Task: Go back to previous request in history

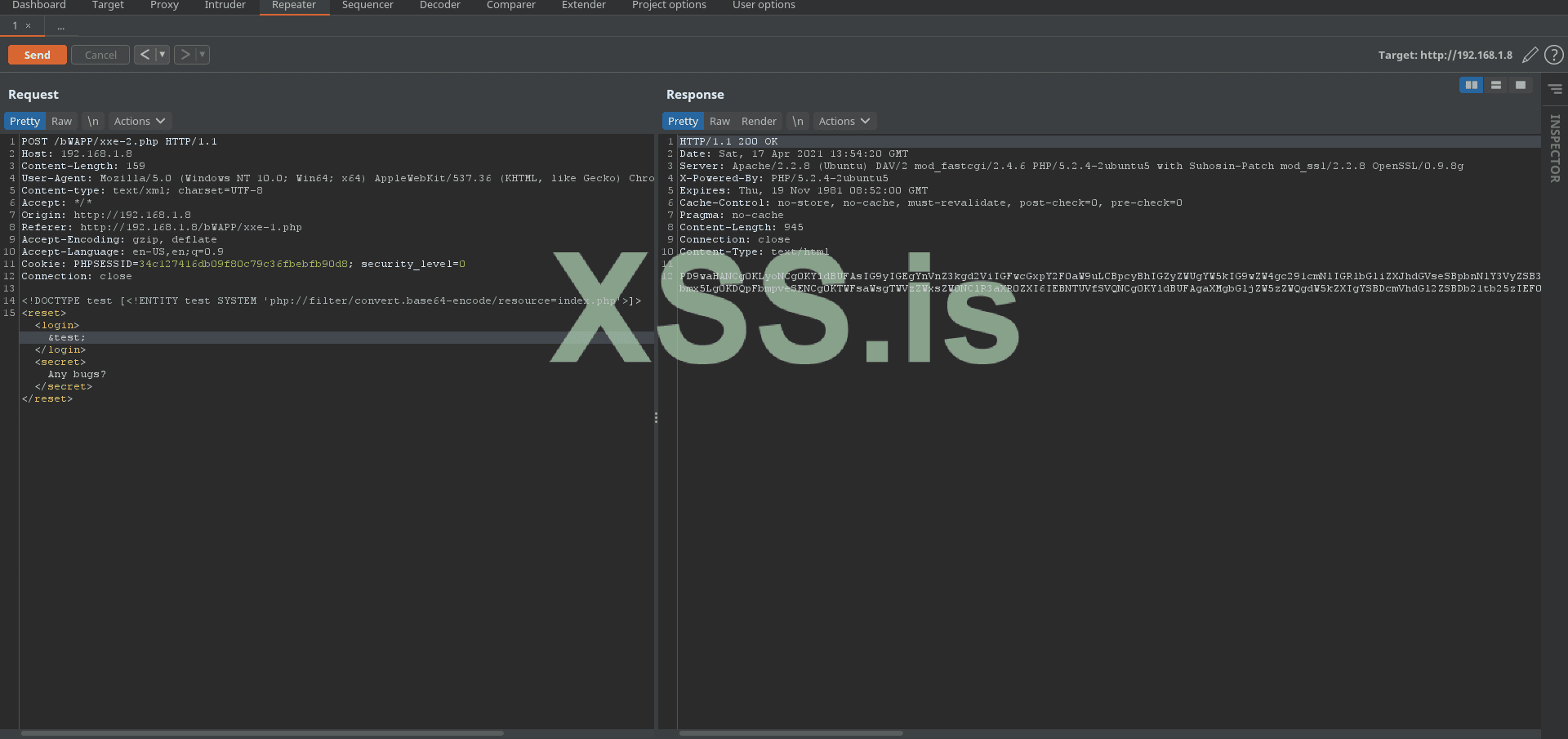Action: click(145, 55)
